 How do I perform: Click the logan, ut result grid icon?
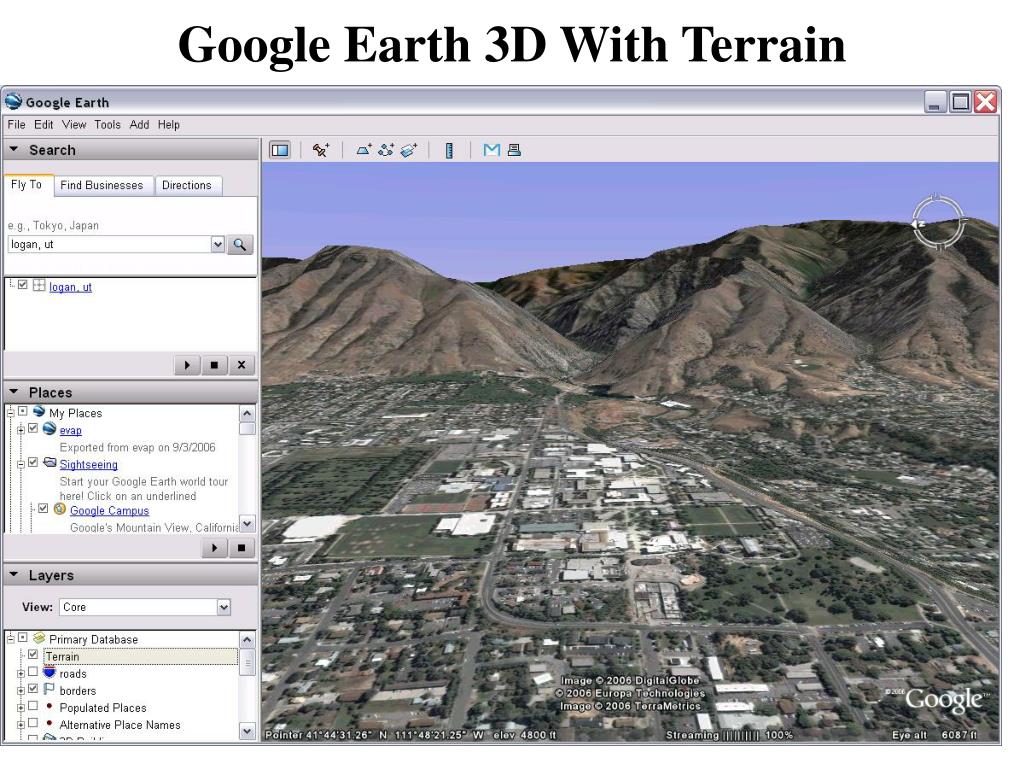(x=39, y=285)
